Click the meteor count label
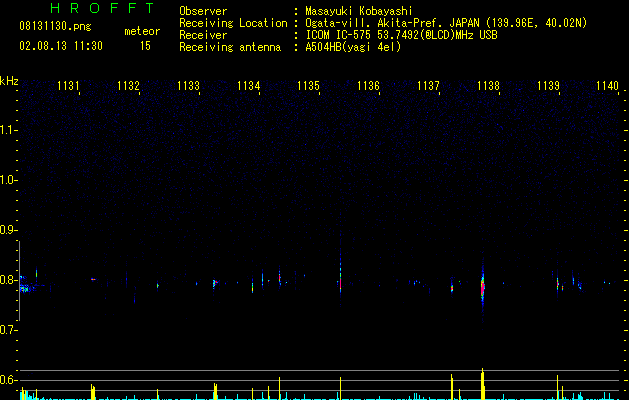Screen dimensions: 629x400 (x=142, y=31)
